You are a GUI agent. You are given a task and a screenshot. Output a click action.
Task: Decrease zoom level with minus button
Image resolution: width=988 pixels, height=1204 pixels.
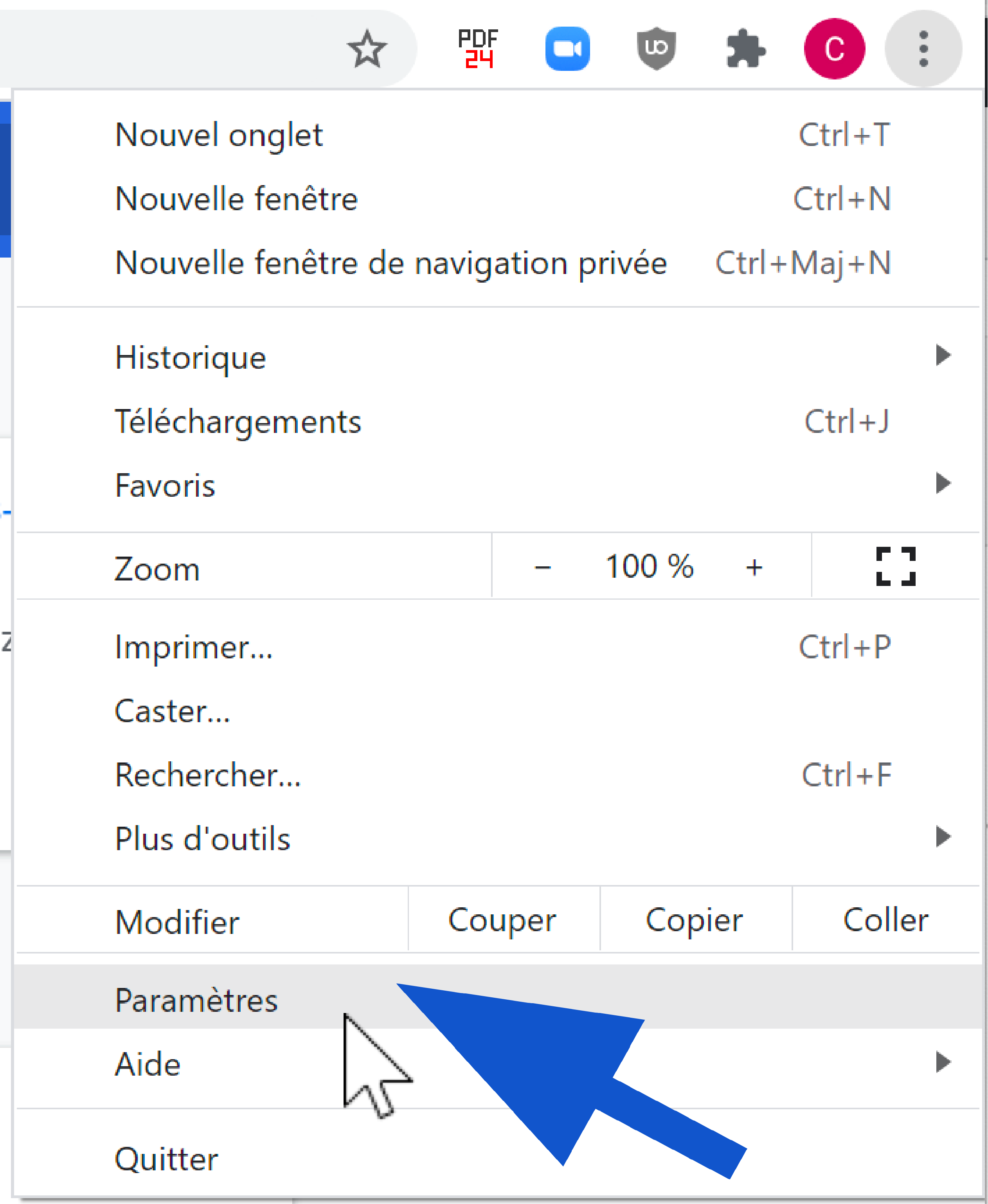pos(542,567)
